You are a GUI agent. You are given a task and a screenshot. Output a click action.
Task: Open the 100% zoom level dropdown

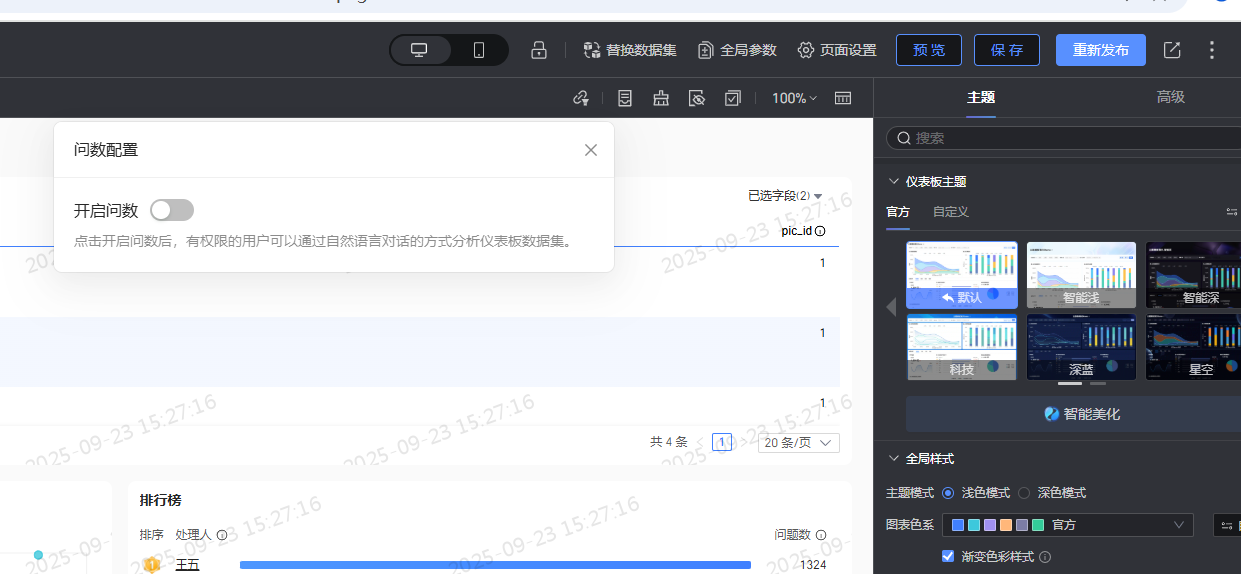point(794,98)
